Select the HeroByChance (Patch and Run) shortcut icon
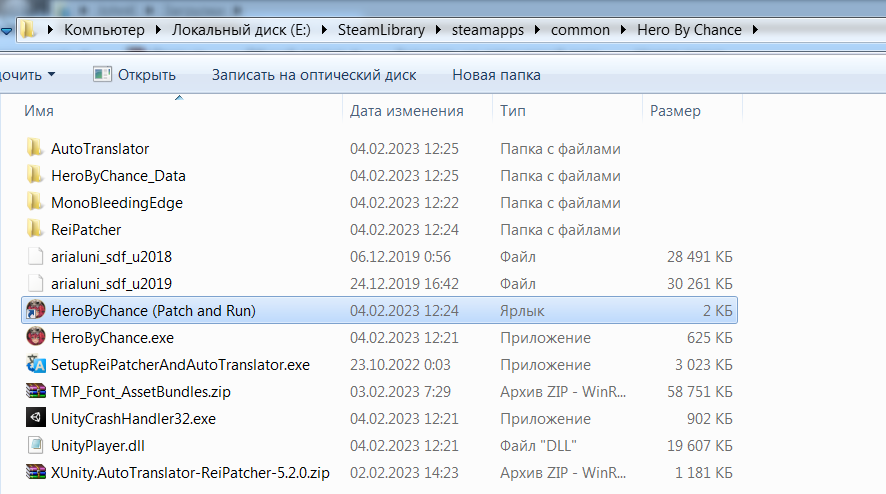This screenshot has width=886, height=494. 35,311
